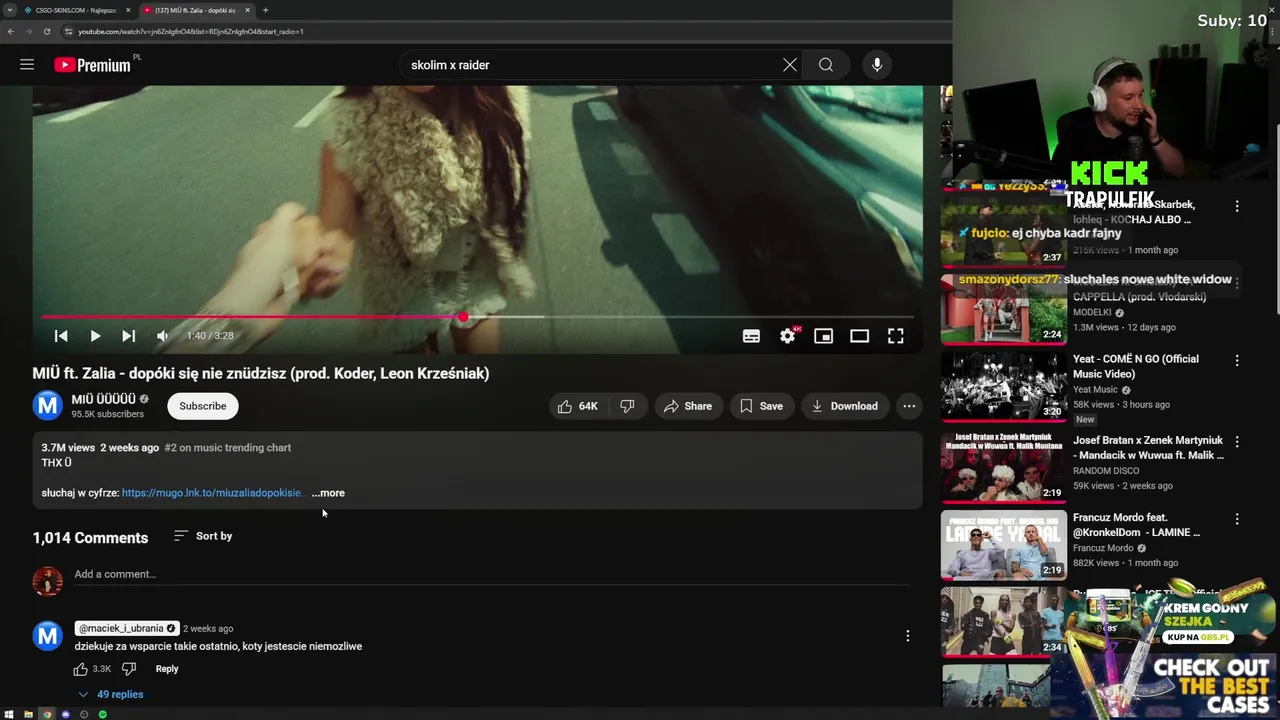Open Josef Bratan x Zenek Martyniuk title
The width and height of the screenshot is (1280, 720).
pos(1149,448)
